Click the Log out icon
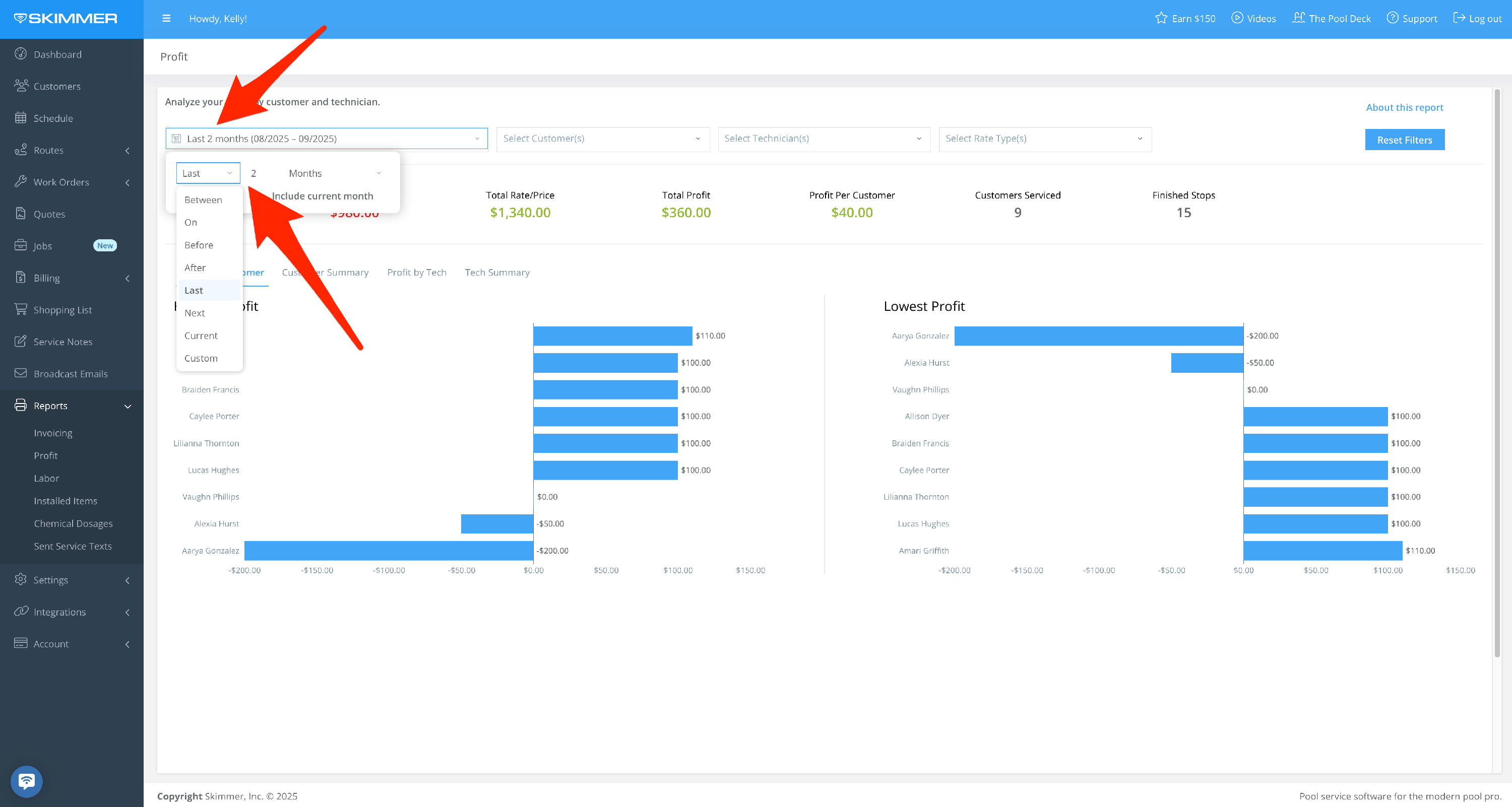The height and width of the screenshot is (807, 1512). [x=1459, y=18]
